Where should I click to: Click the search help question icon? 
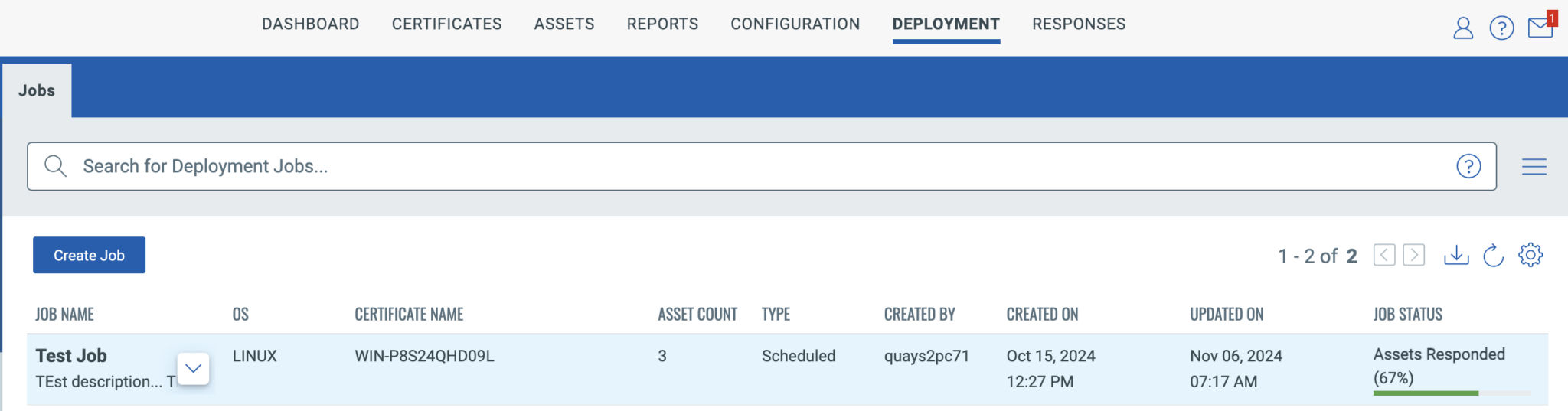point(1468,166)
